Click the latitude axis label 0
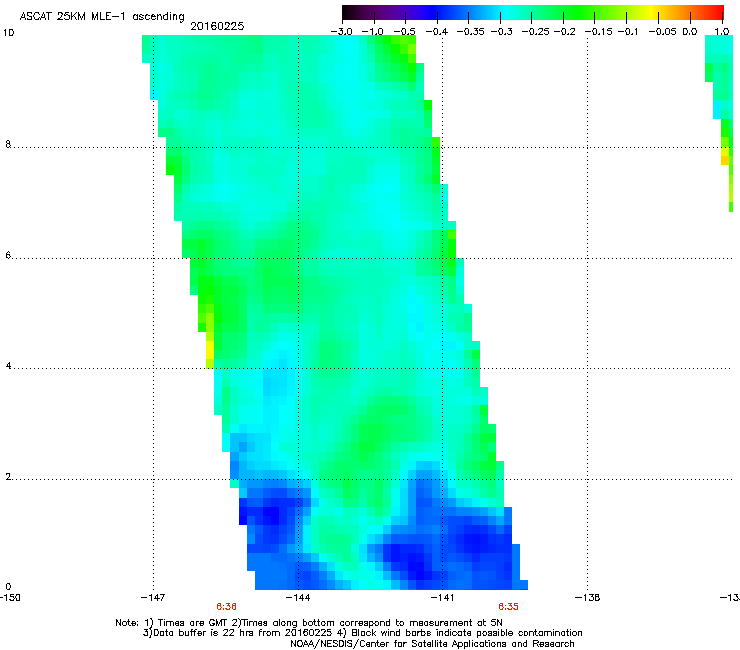Image resolution: width=740 pixels, height=650 pixels. coord(8,587)
